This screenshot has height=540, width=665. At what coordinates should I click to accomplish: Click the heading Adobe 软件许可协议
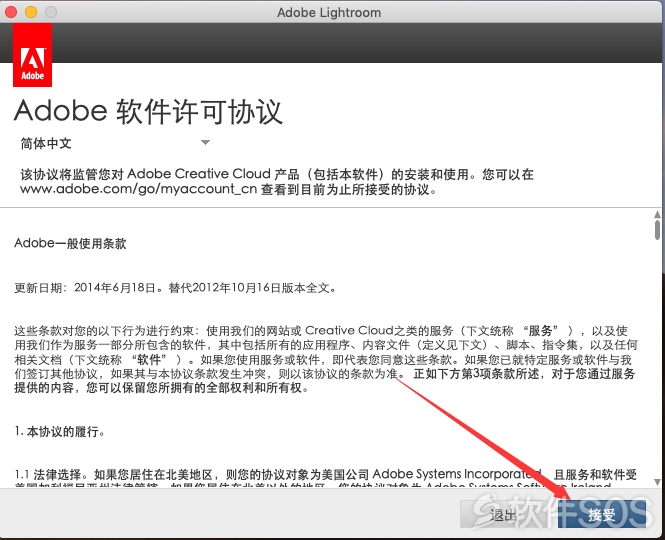click(x=148, y=112)
